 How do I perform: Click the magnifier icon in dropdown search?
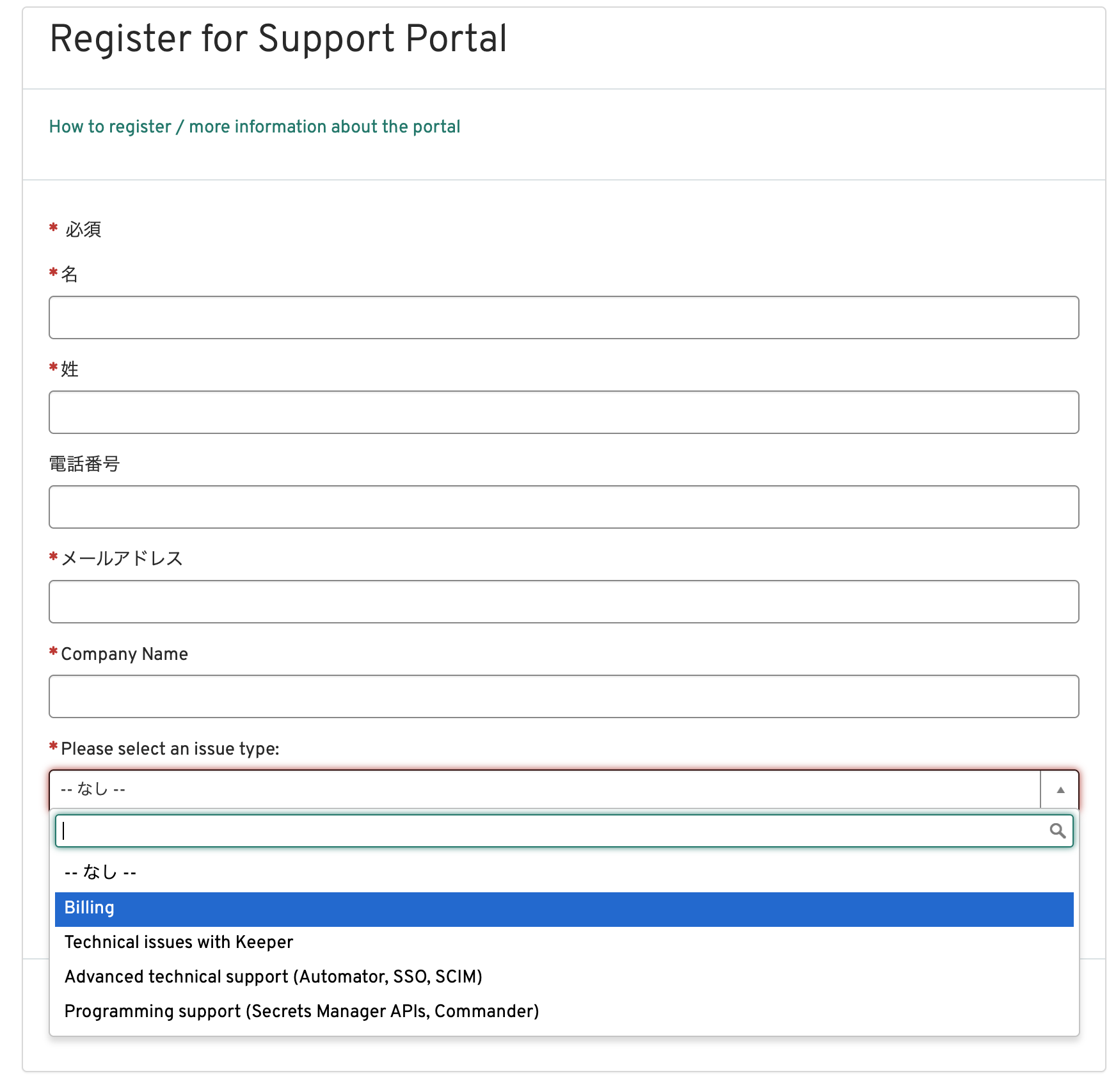coord(1057,831)
